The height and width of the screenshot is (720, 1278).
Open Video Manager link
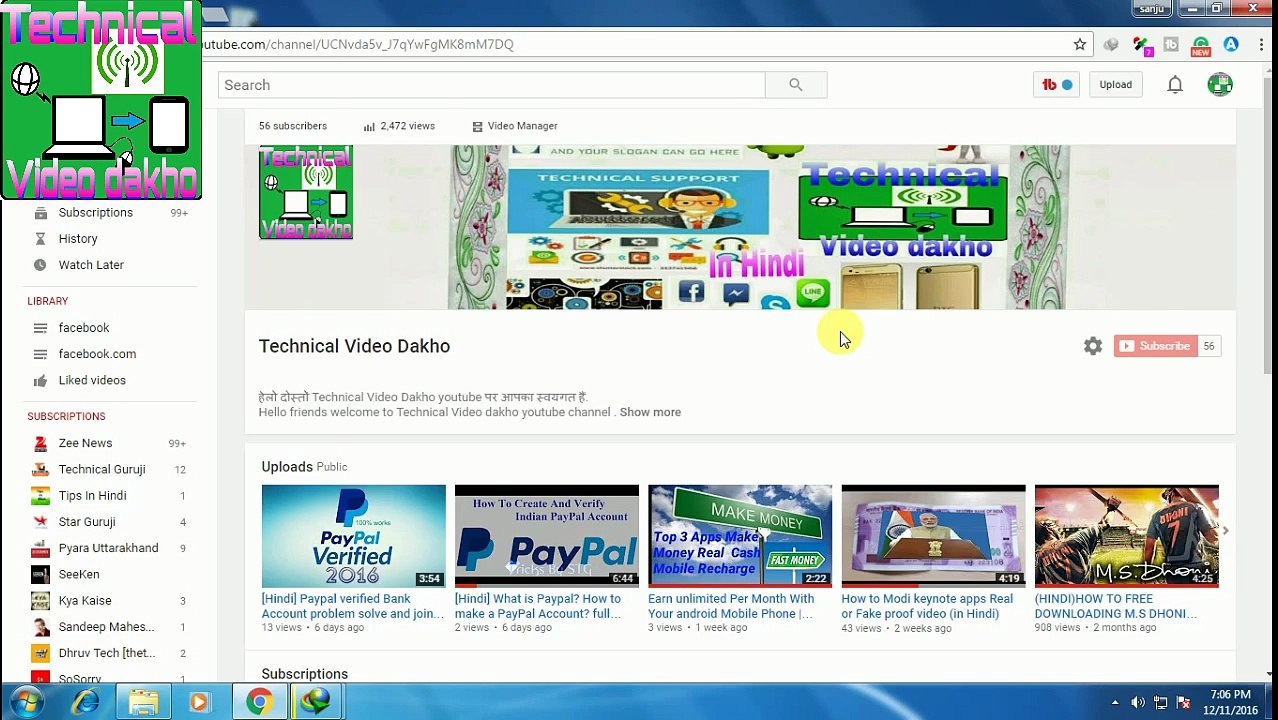tap(515, 126)
